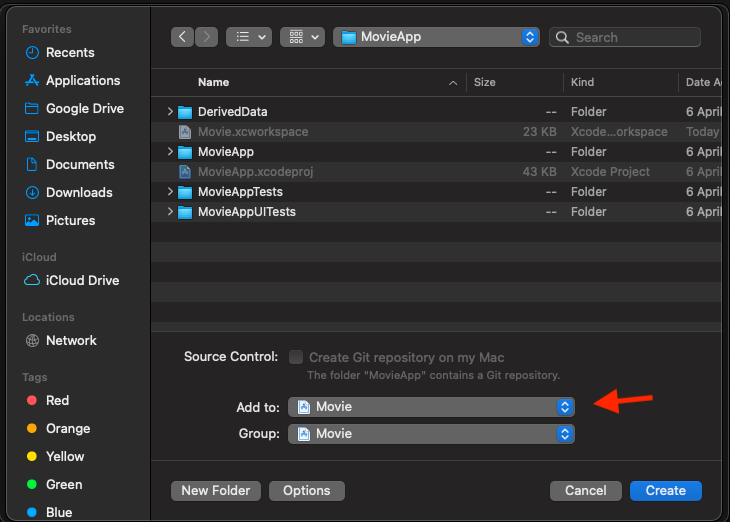Screen dimensions: 730x522
Task: Sort files by the Name column header
Action: pos(213,82)
